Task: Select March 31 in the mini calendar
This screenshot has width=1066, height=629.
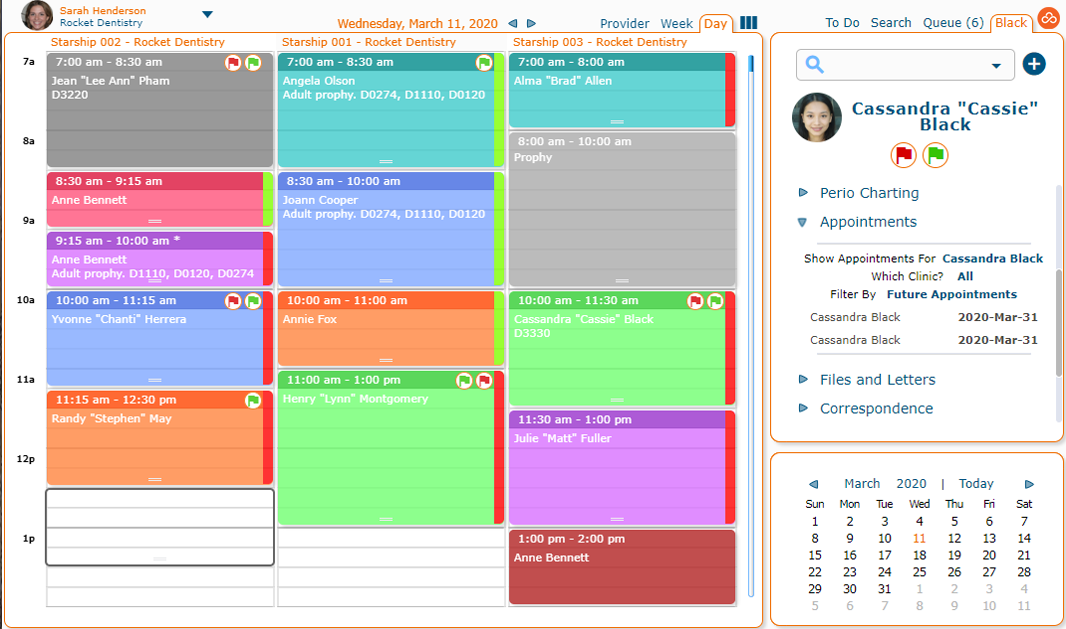Action: [884, 589]
